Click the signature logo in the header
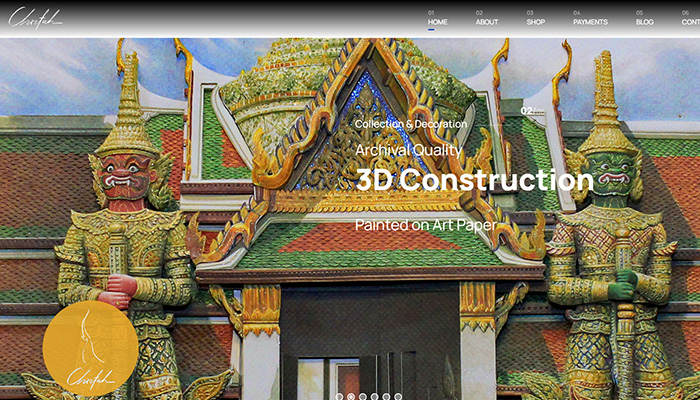 [36, 17]
